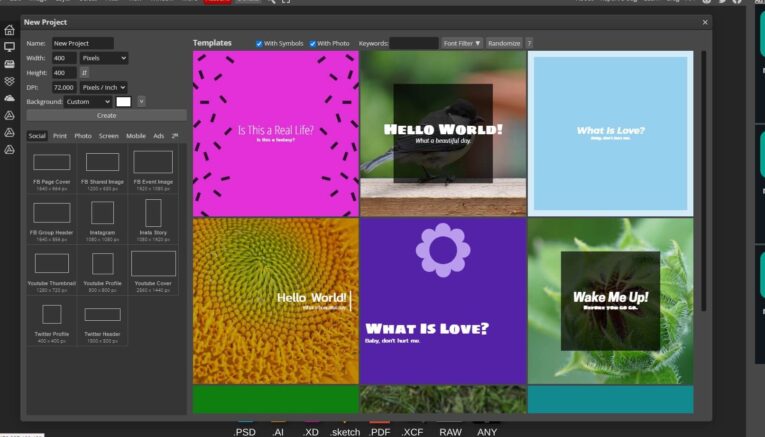This screenshot has height=437, width=765.
Task: Switch to the Mobile presets tab
Action: click(136, 136)
